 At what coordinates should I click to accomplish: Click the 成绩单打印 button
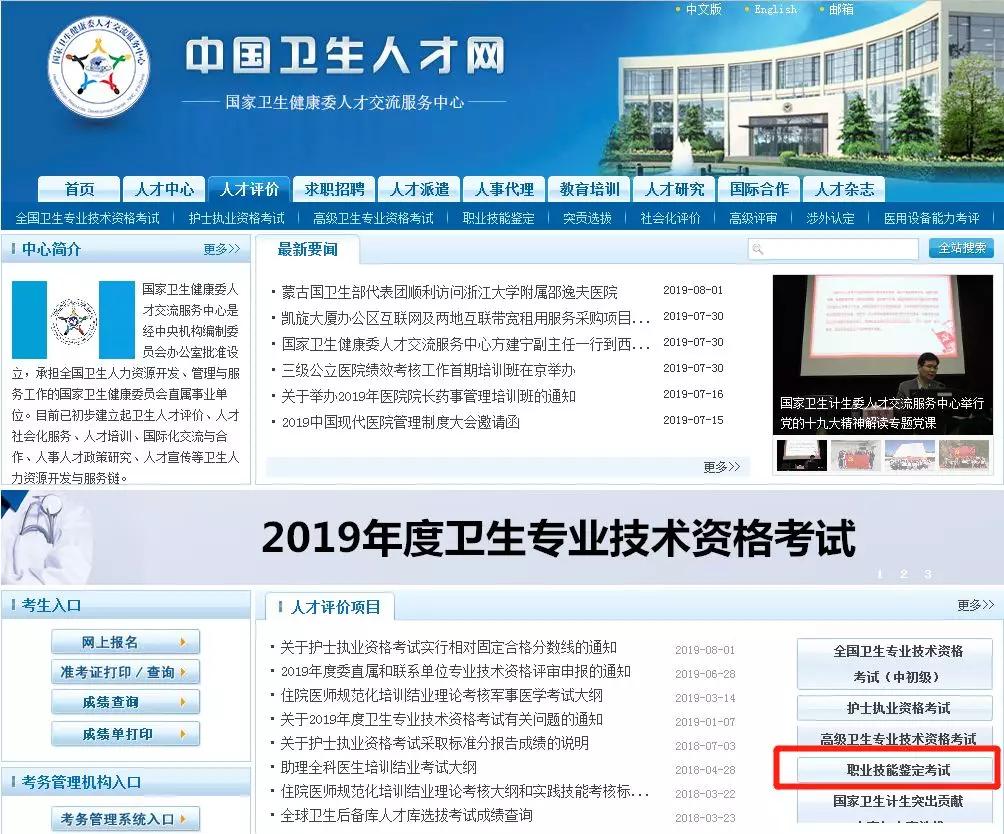pyautogui.click(x=126, y=734)
